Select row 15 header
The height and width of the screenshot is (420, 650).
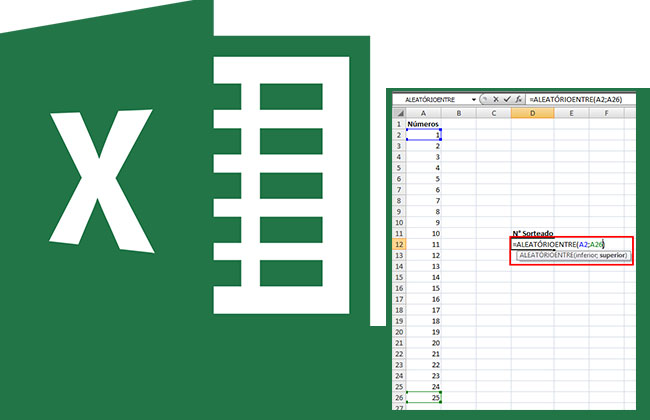point(399,277)
